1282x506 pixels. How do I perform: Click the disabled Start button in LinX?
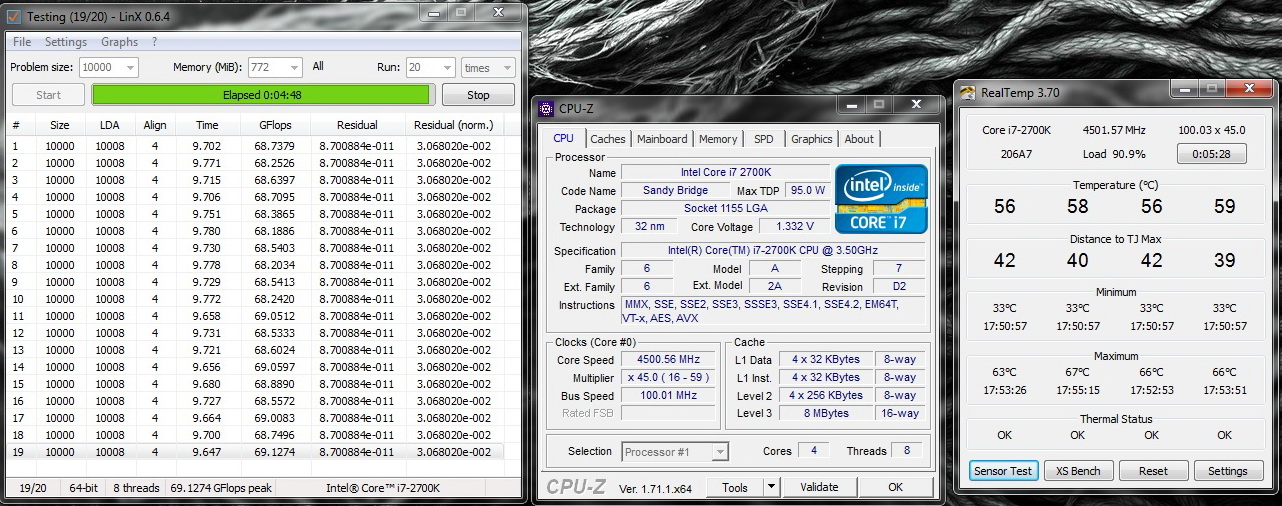pos(48,95)
